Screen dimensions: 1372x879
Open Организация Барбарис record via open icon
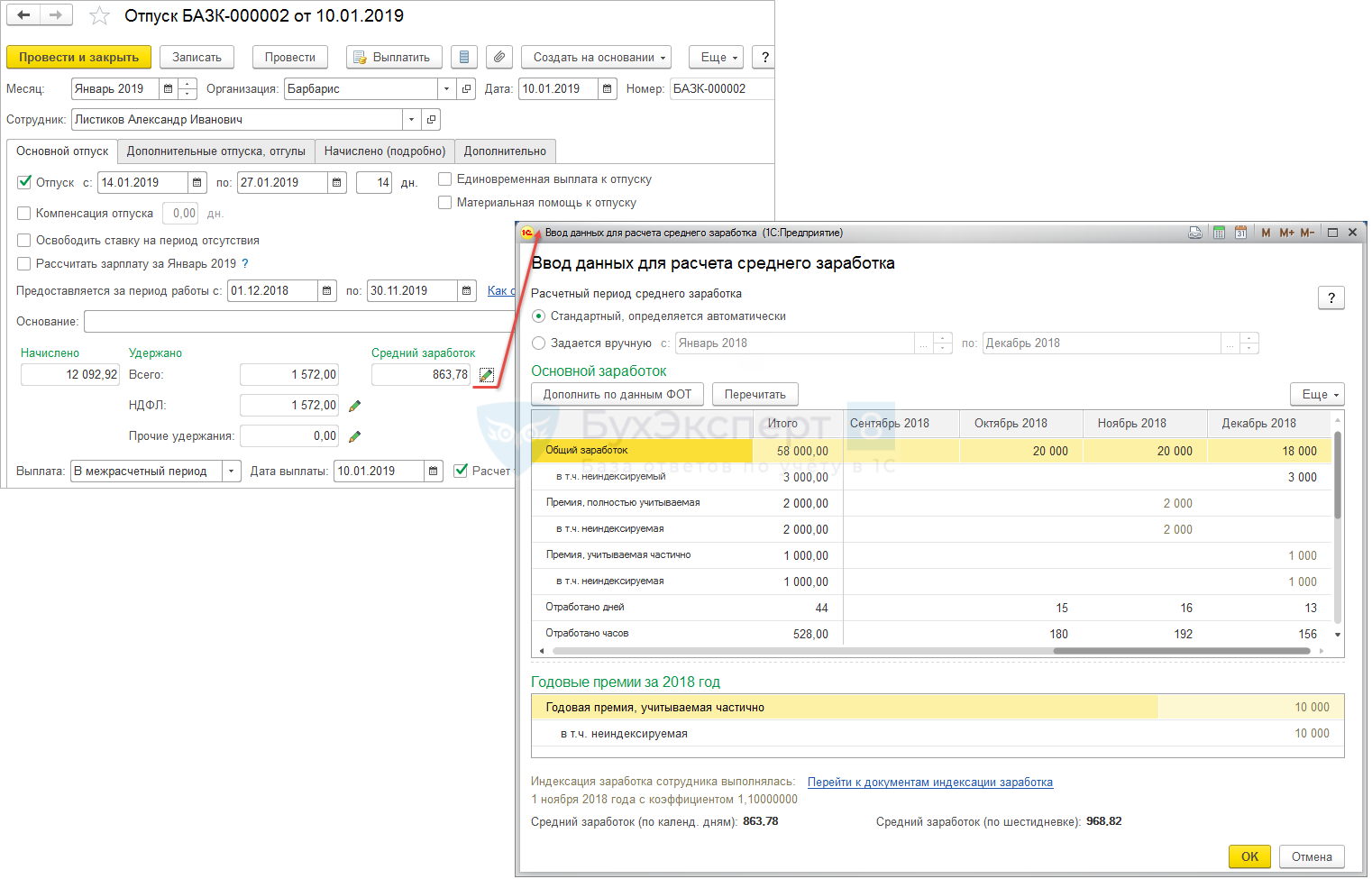[466, 88]
